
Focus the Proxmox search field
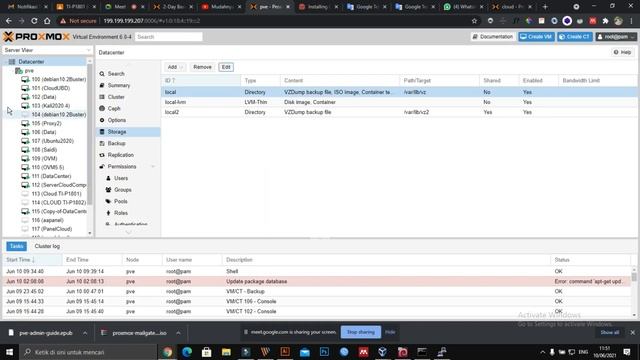tap(169, 37)
